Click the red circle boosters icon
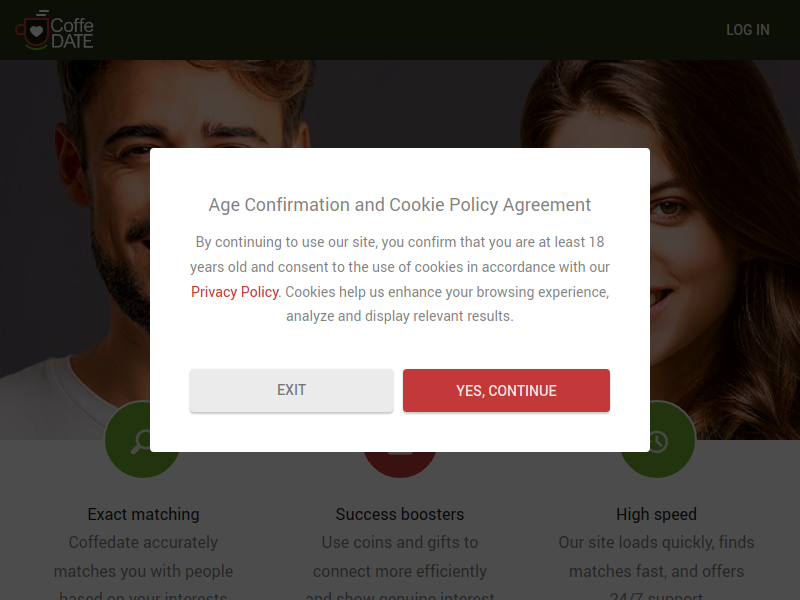The height and width of the screenshot is (600, 800). click(400, 464)
